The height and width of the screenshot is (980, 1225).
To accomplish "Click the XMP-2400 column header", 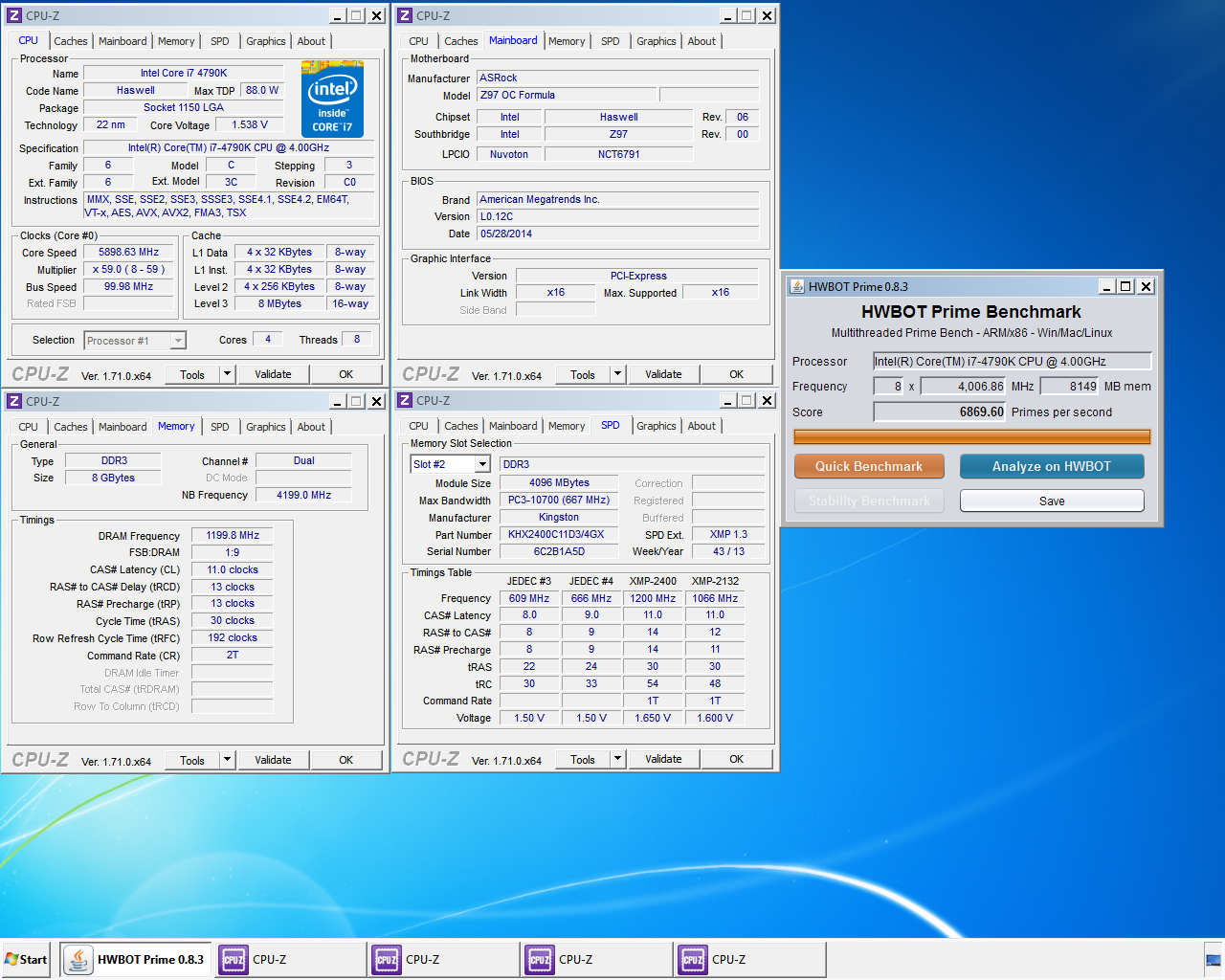I will click(653, 581).
